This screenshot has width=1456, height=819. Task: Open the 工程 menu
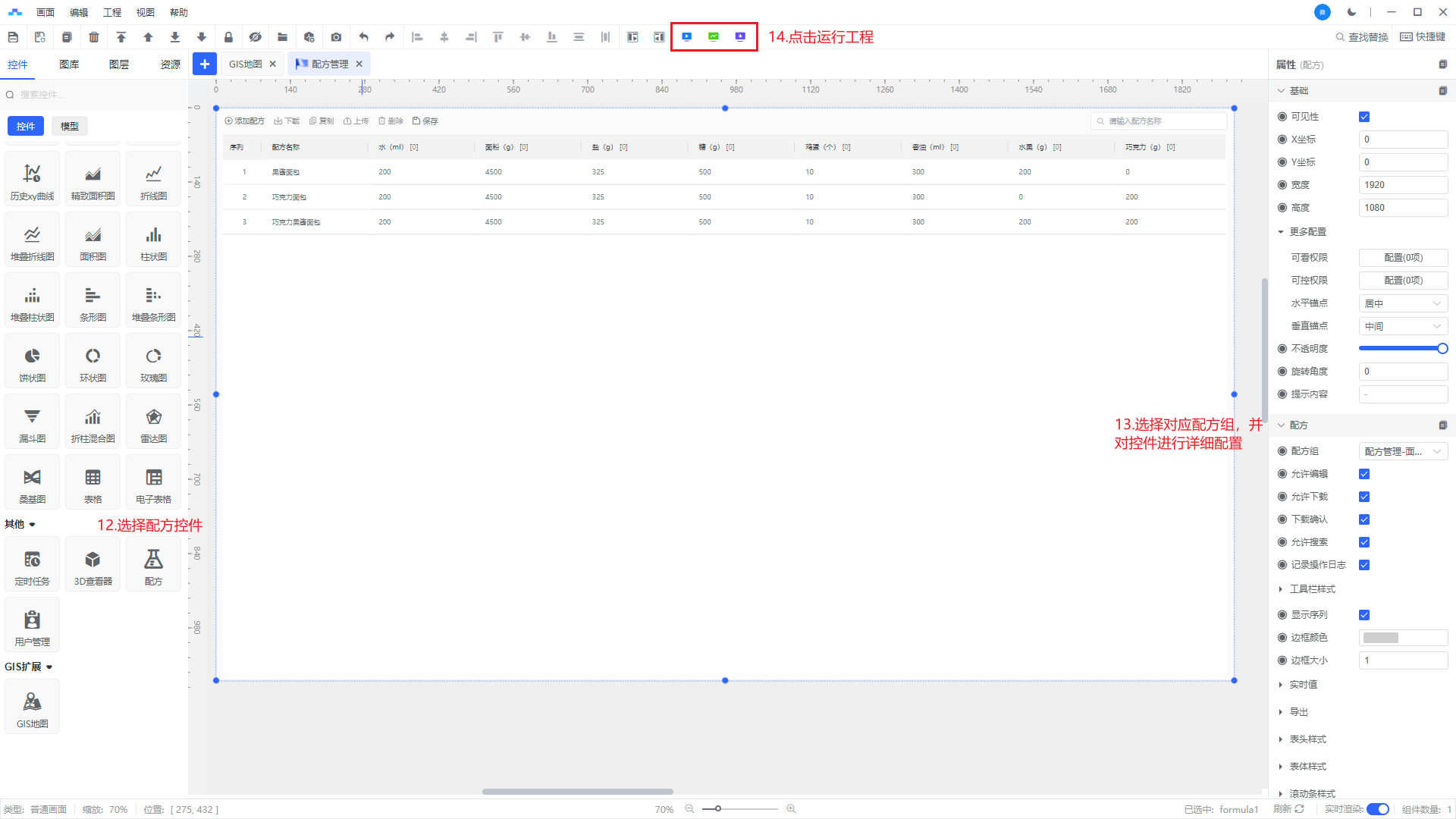coord(112,12)
